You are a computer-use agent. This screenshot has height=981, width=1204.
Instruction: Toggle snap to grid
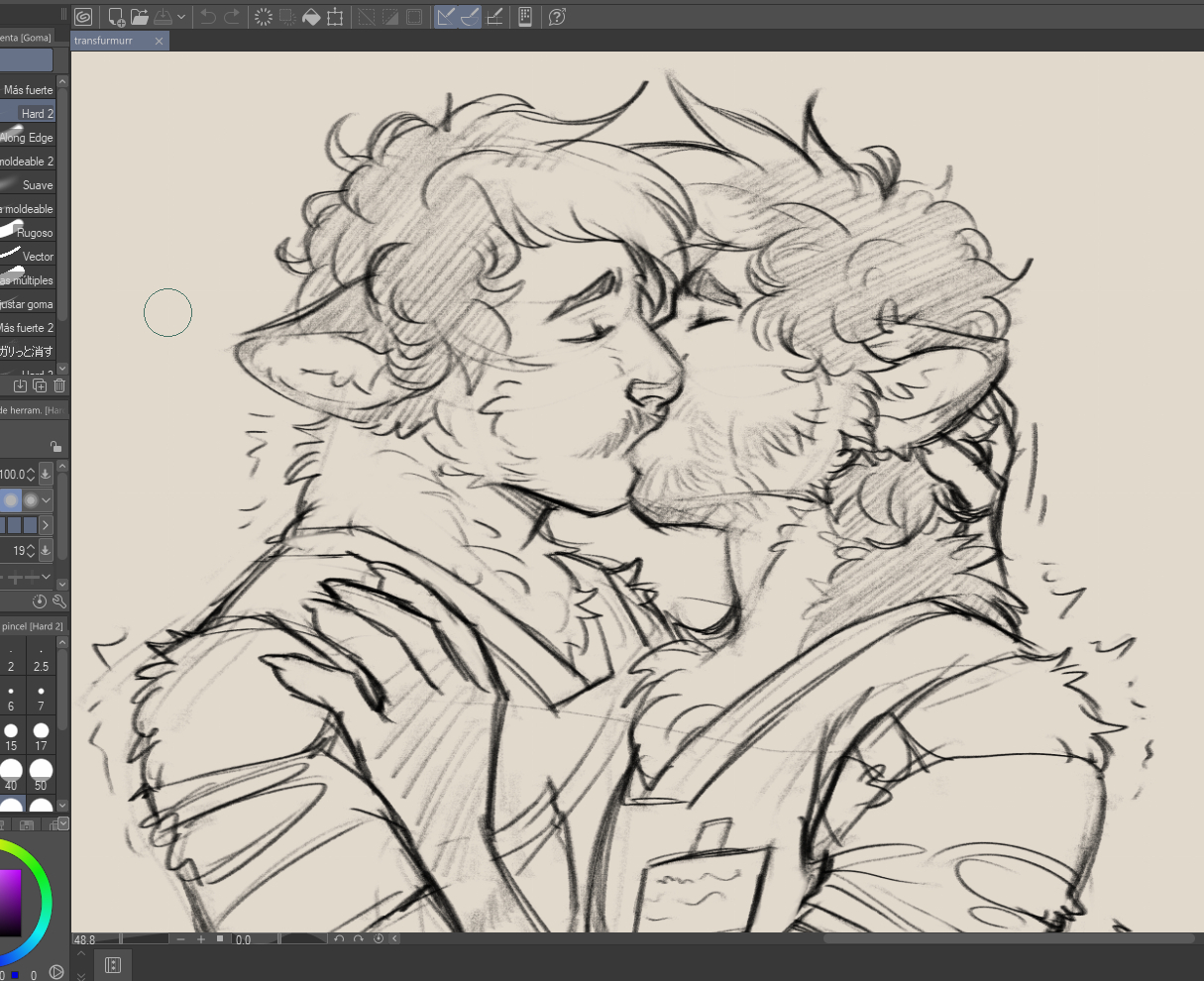tap(494, 17)
